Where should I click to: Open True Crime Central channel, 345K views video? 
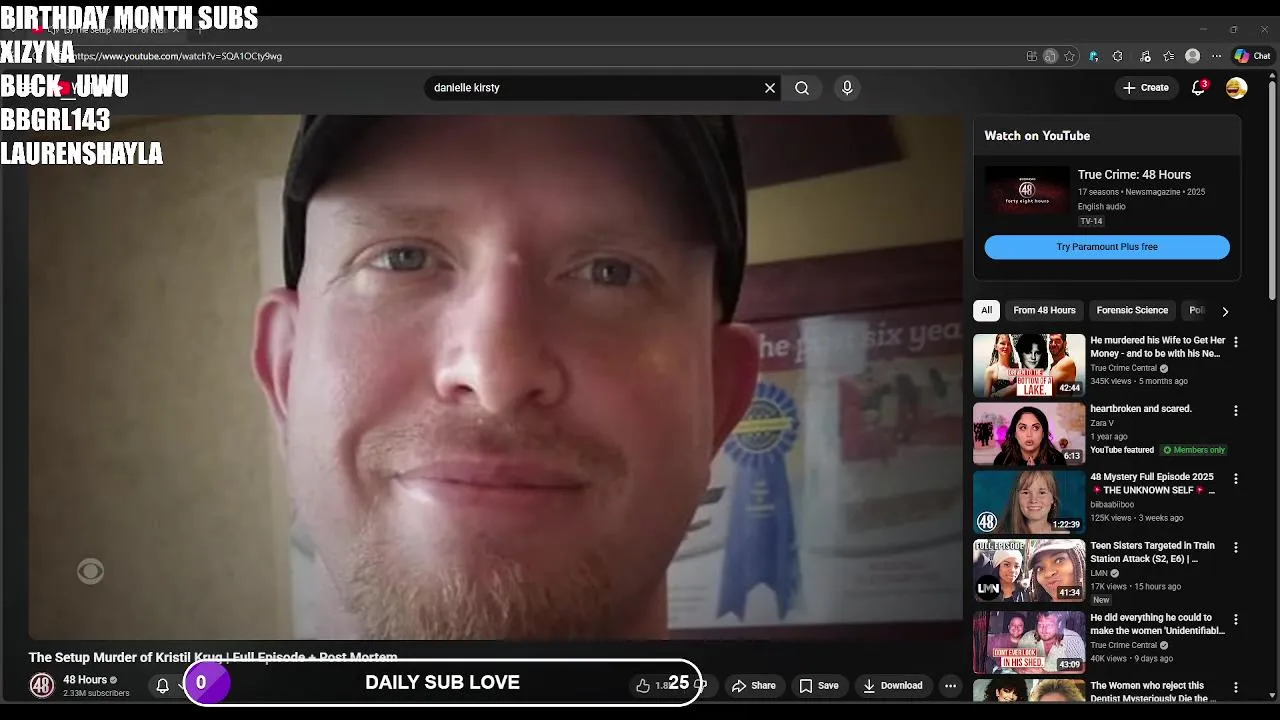1123,368
